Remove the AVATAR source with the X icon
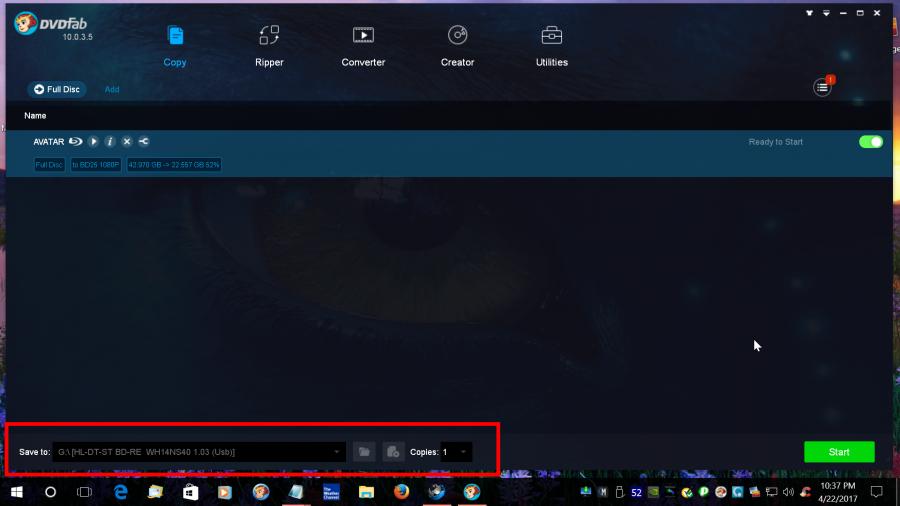 point(127,141)
